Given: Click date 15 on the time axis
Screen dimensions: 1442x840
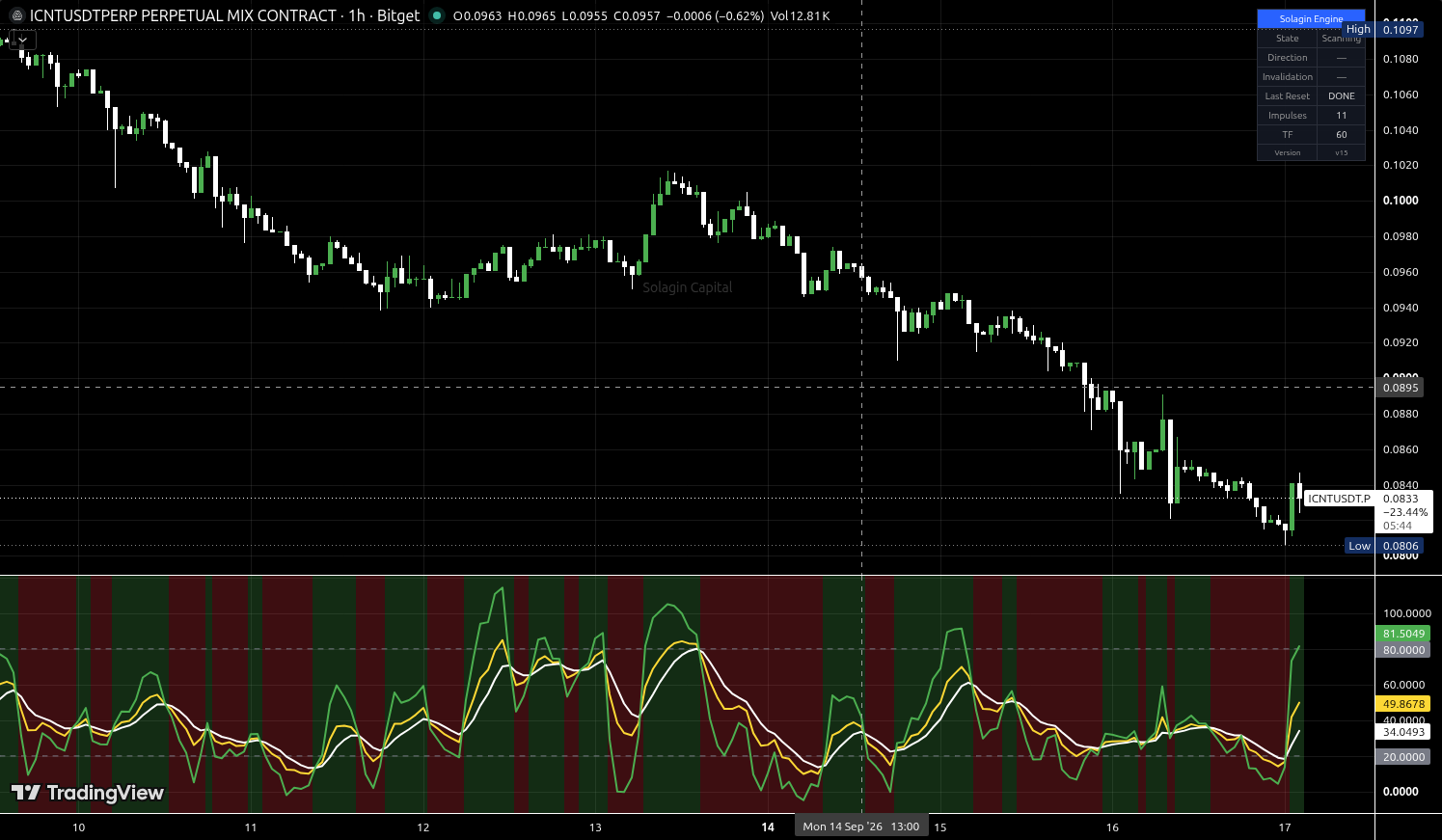Looking at the screenshot, I should point(940,827).
